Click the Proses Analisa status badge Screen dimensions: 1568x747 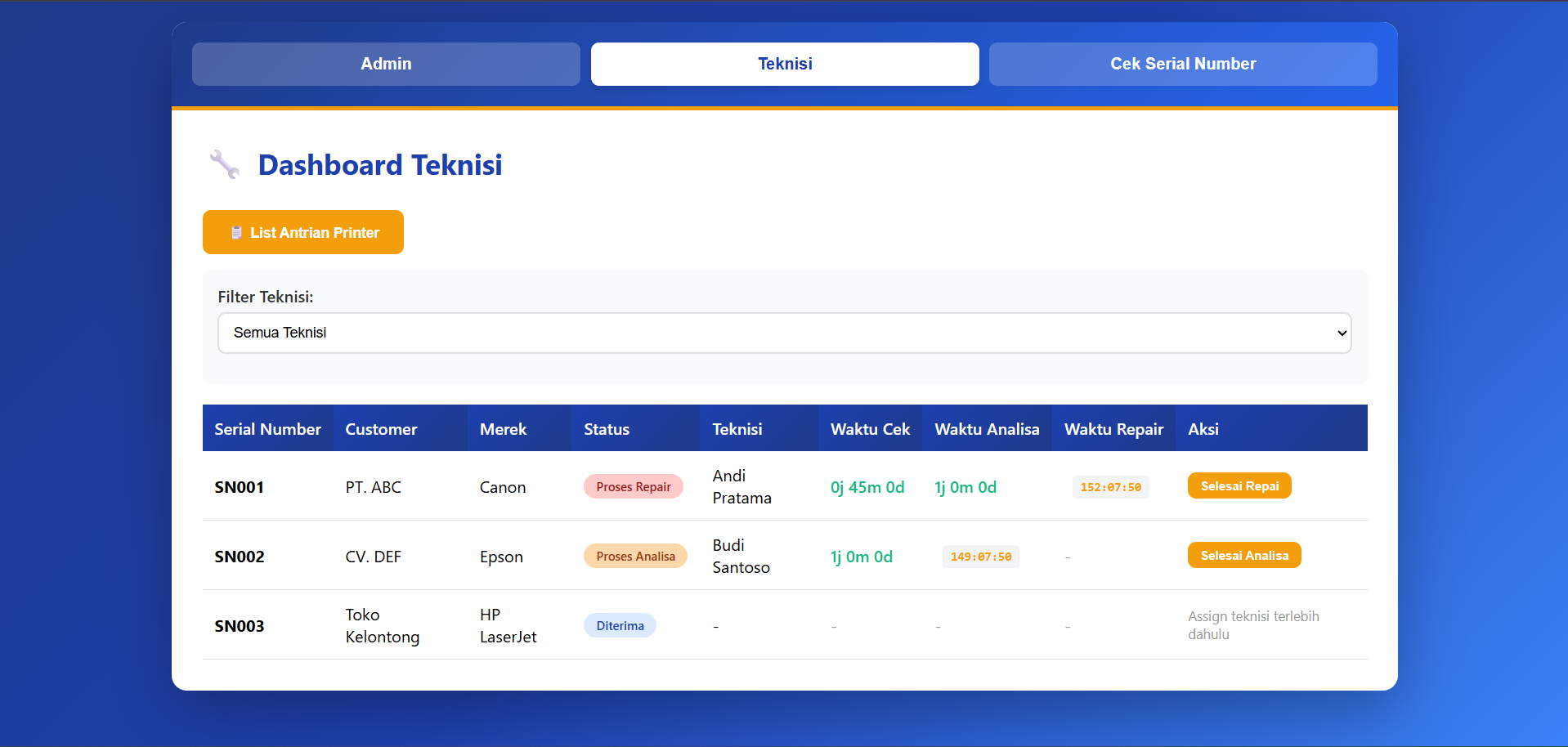point(635,557)
